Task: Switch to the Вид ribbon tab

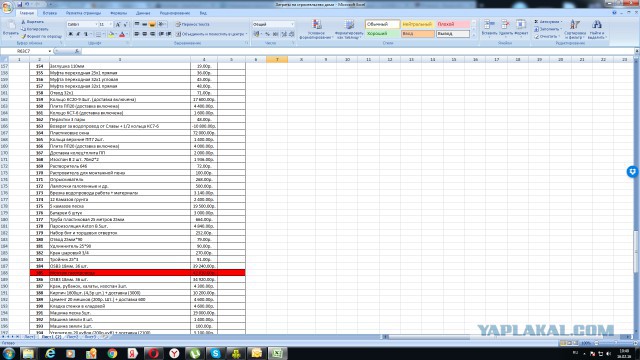Action: (x=203, y=13)
